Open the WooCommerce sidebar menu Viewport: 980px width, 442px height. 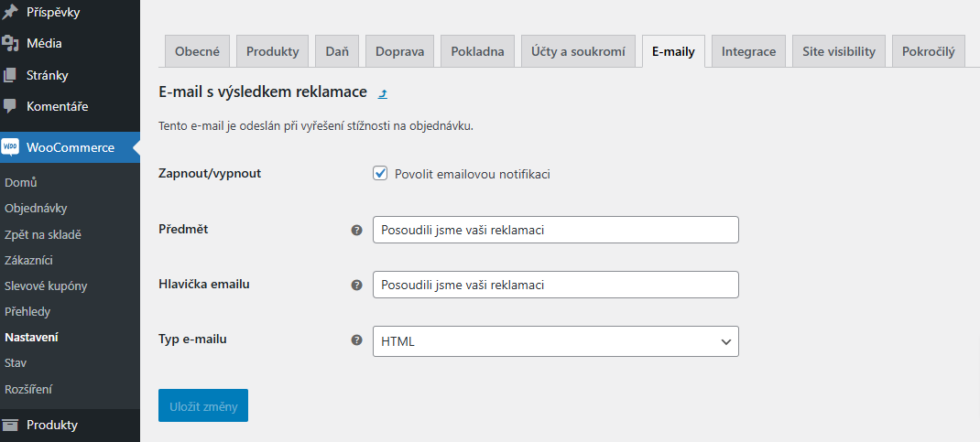pyautogui.click(x=70, y=148)
